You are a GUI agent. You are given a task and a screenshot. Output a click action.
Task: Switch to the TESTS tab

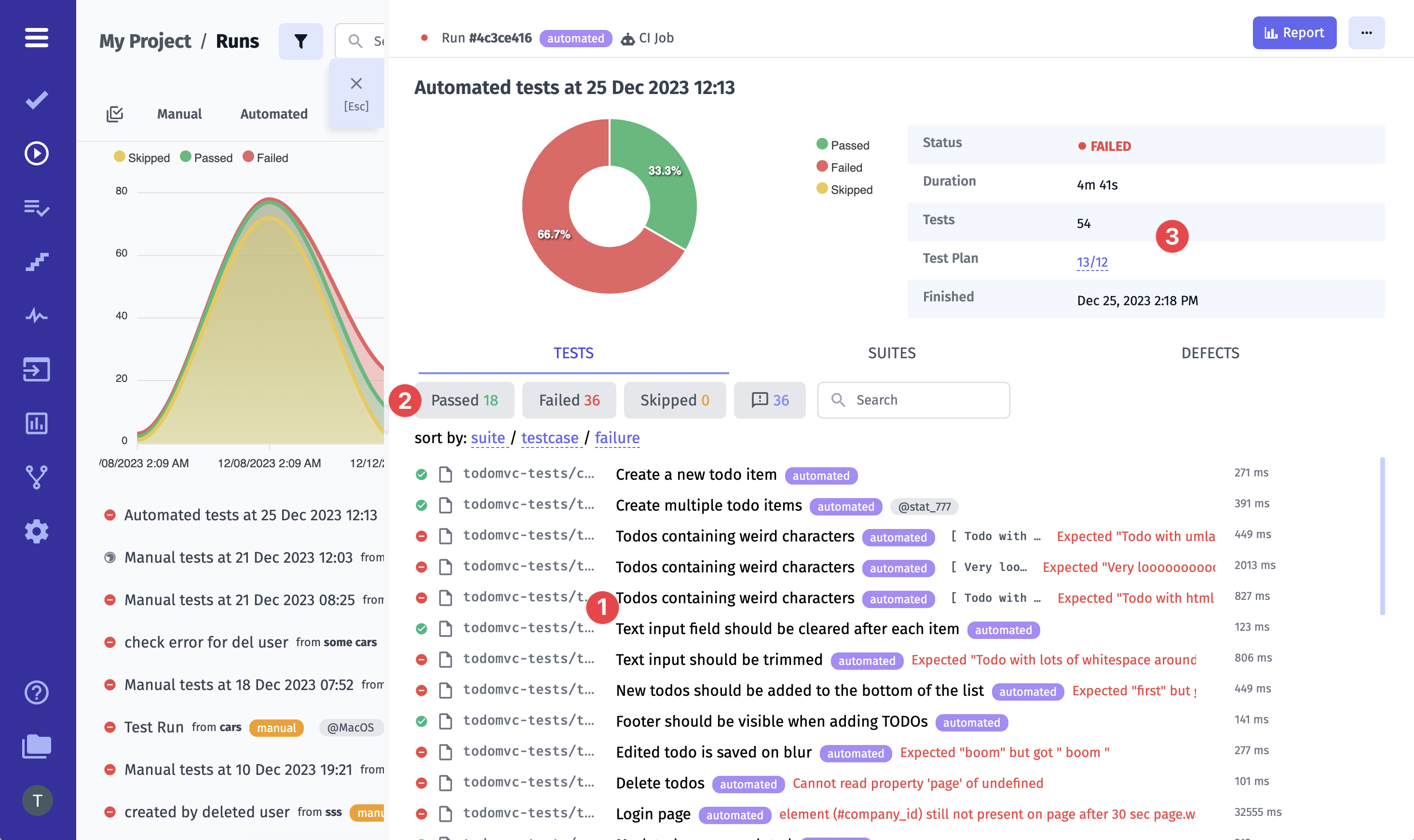573,353
